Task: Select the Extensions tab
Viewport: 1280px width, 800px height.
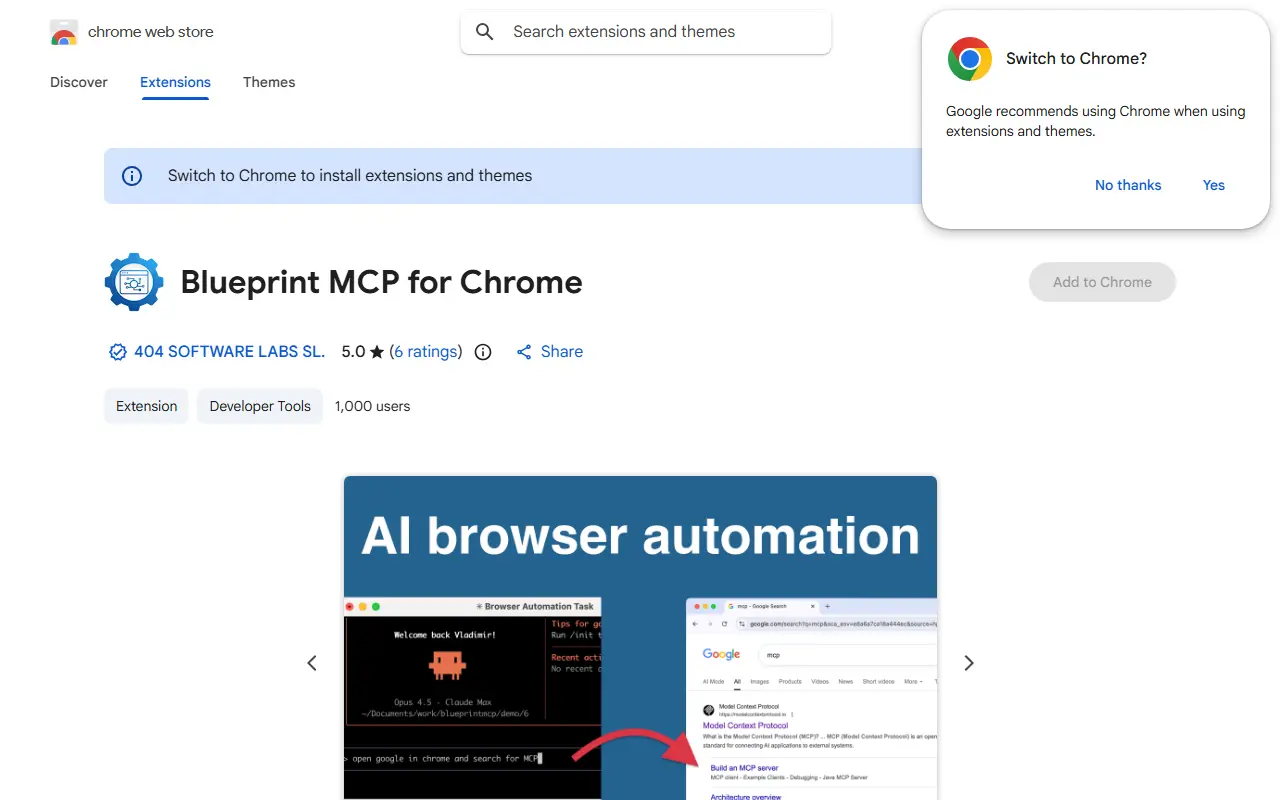Action: [x=175, y=82]
